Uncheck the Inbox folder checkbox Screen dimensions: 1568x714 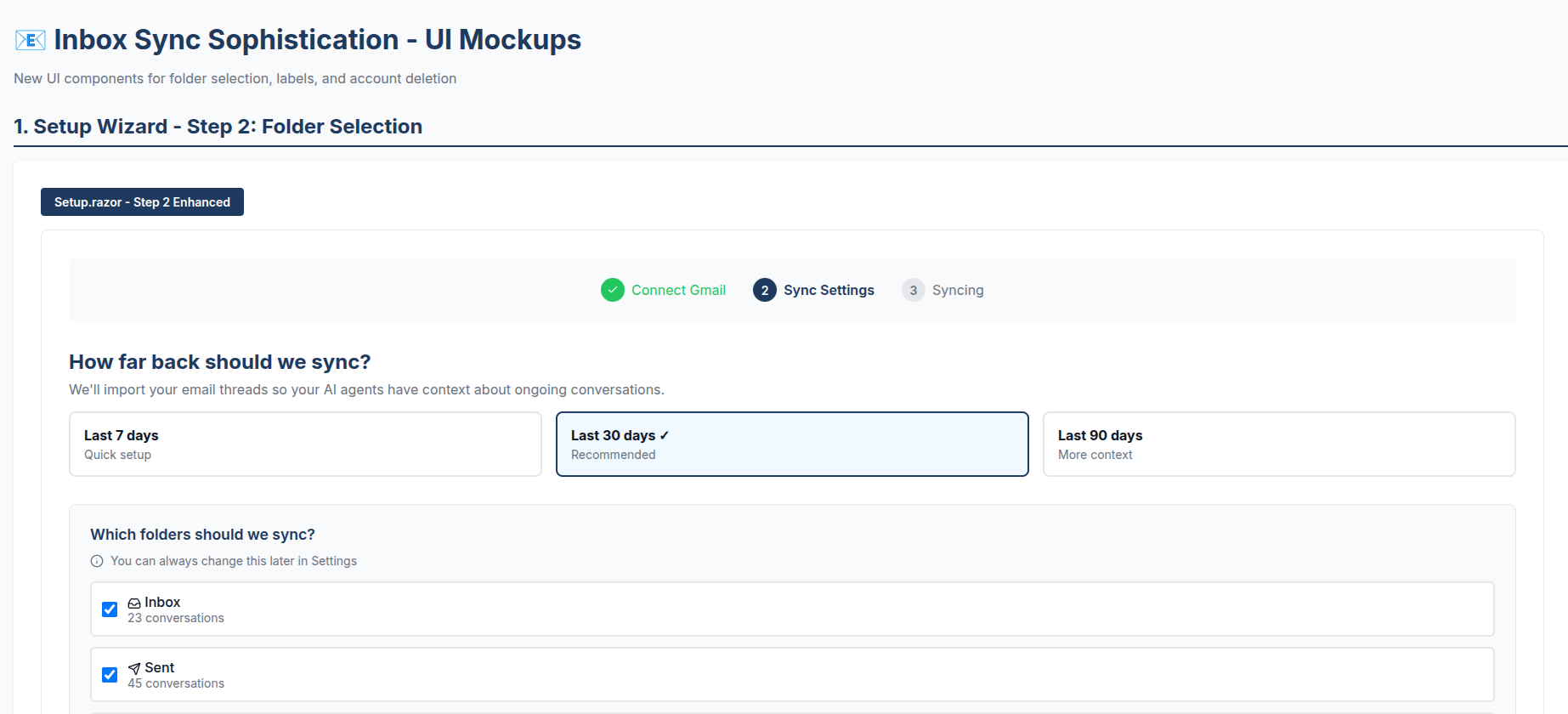[110, 609]
